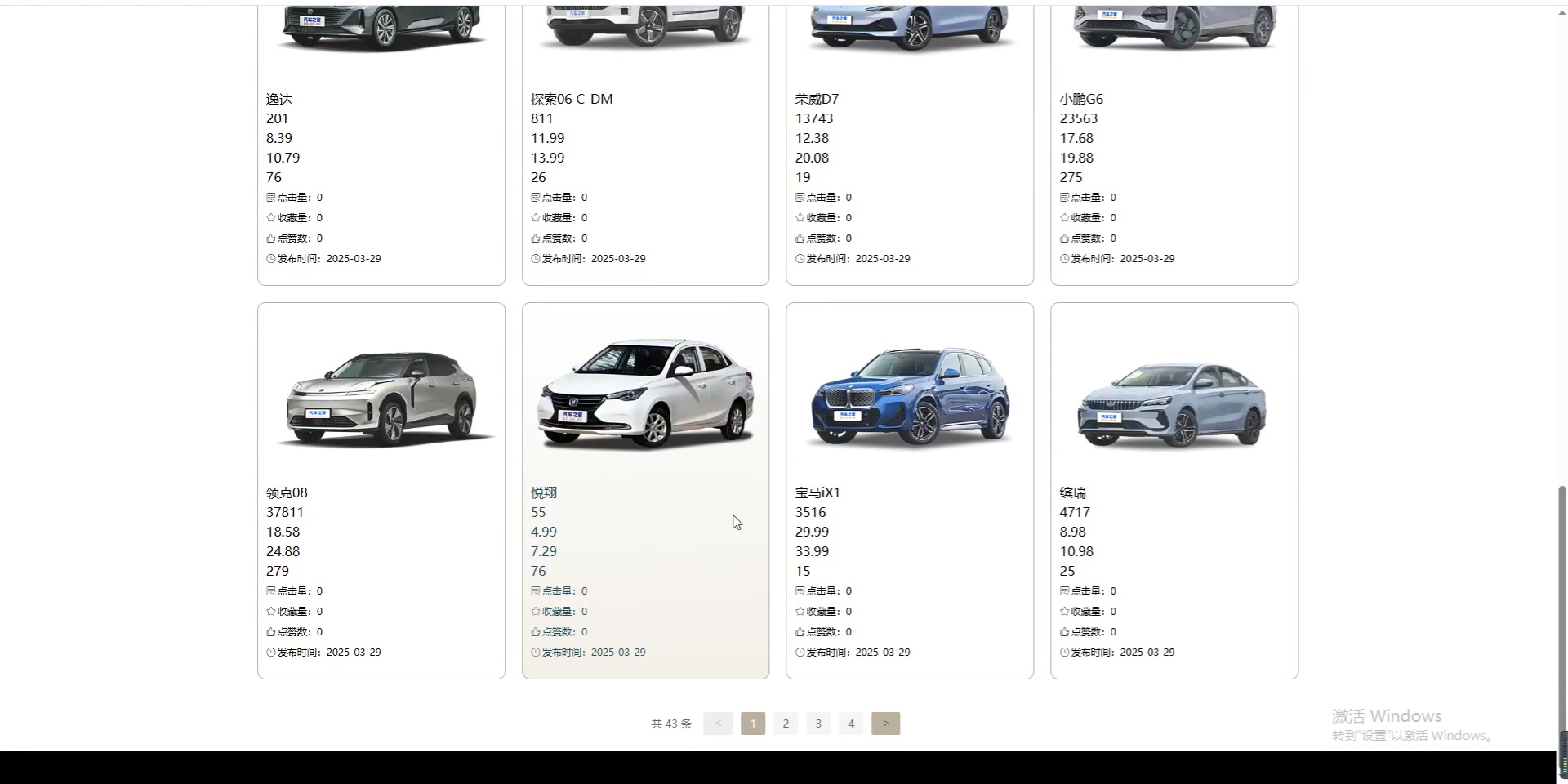Click the favorites star icon on 领克08 card
The height and width of the screenshot is (784, 1568).
271,612
